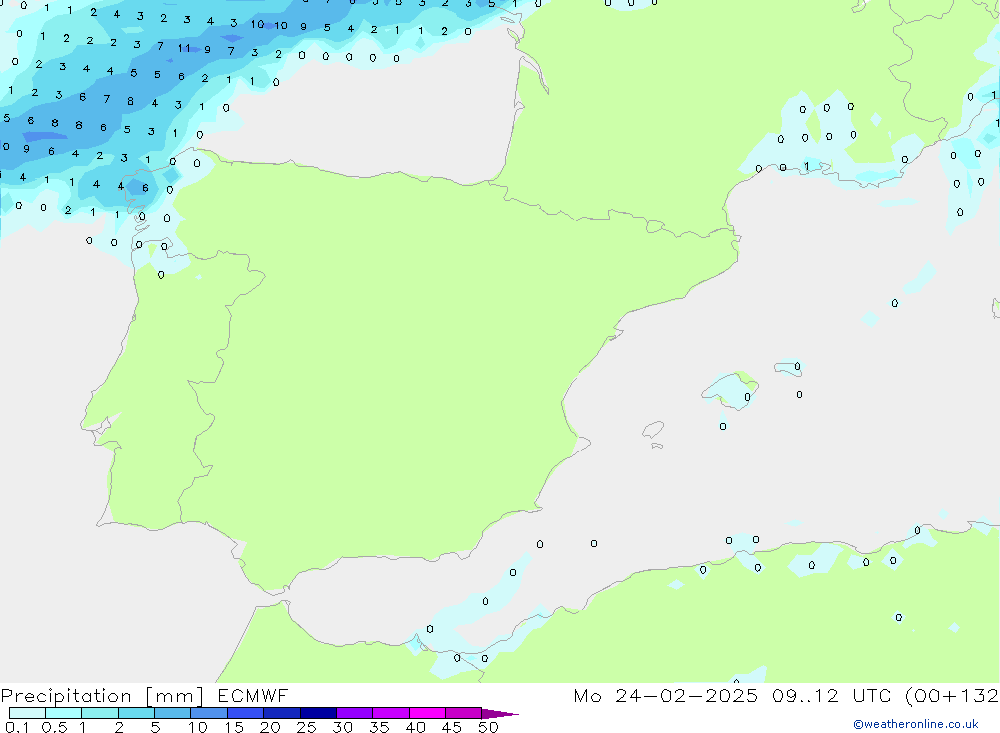The width and height of the screenshot is (1000, 733).
Task: Click the legend label '0.5'
Action: point(54,727)
